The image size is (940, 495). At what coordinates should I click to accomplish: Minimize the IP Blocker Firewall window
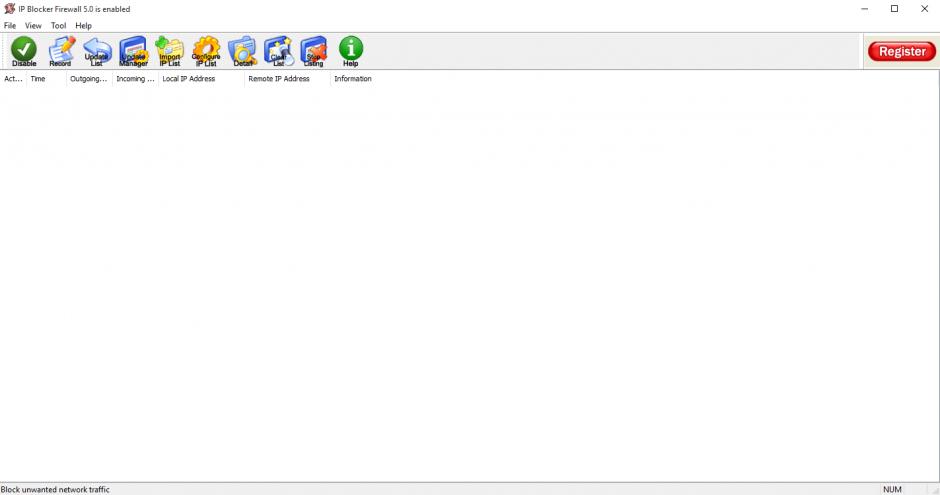click(864, 9)
